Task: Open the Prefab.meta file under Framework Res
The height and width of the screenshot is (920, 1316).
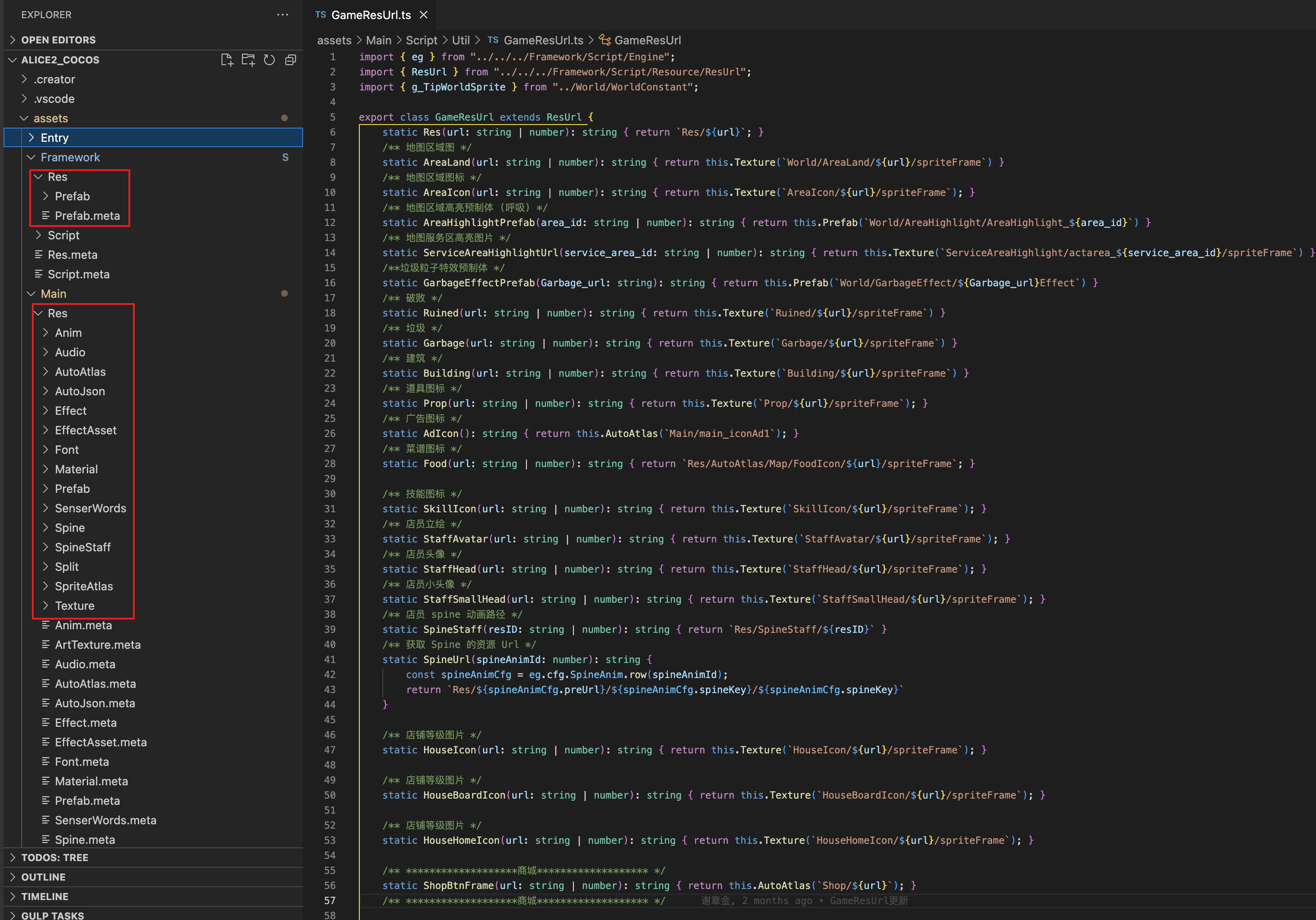Action: (87, 215)
